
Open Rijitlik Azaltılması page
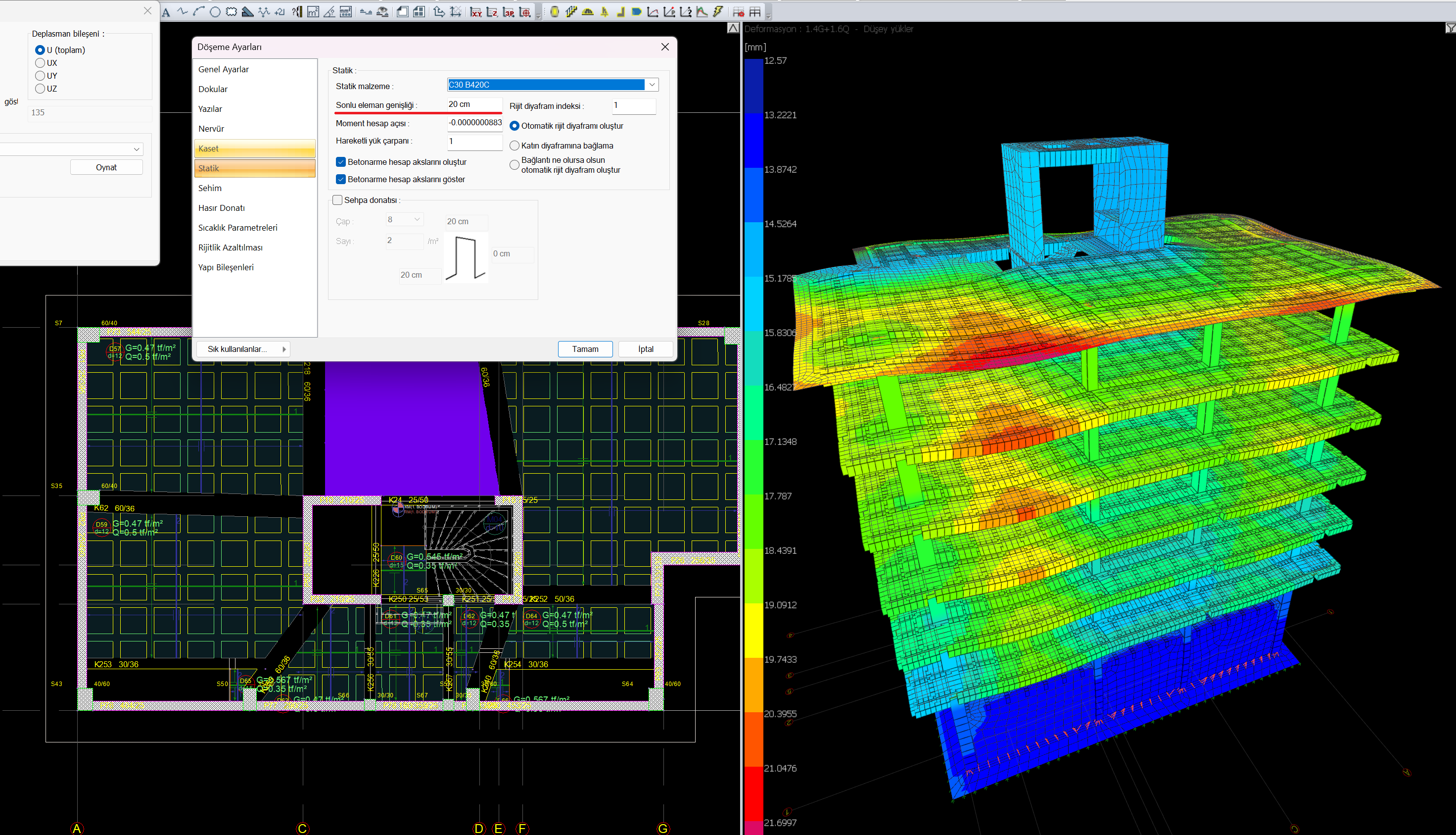click(x=254, y=248)
